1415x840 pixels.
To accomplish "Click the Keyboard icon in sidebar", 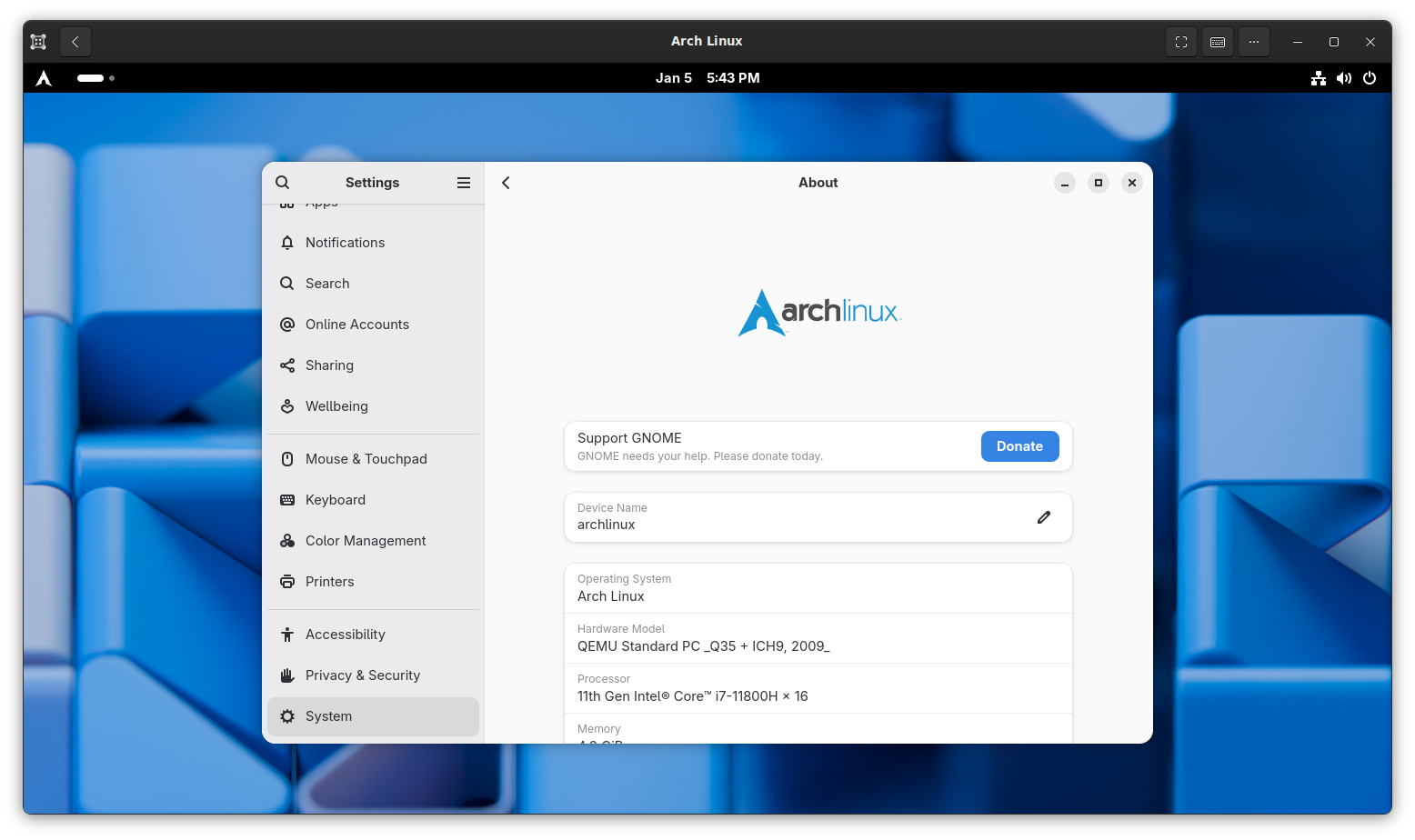I will click(x=287, y=500).
